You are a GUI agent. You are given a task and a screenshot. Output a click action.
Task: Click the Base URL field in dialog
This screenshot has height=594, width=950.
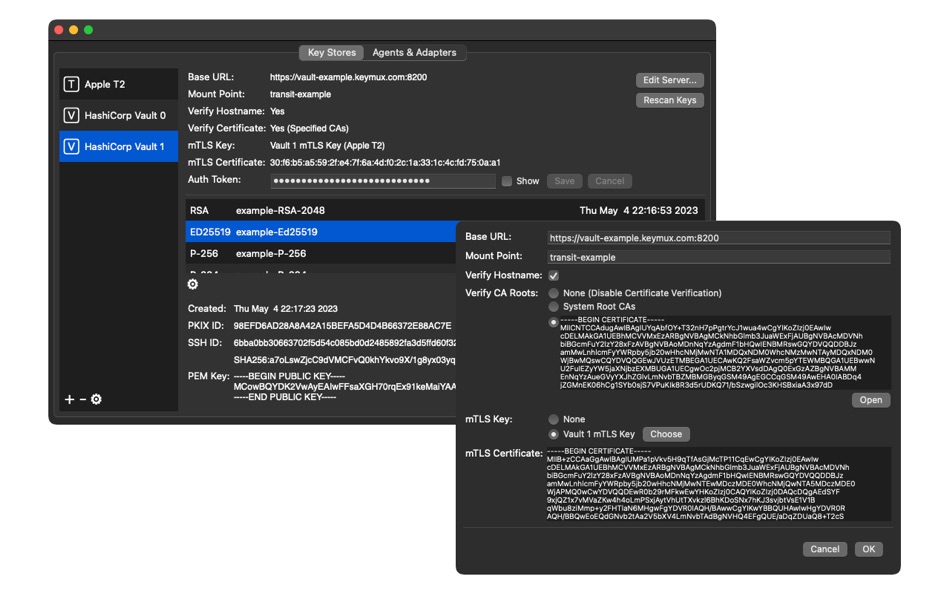(x=719, y=238)
